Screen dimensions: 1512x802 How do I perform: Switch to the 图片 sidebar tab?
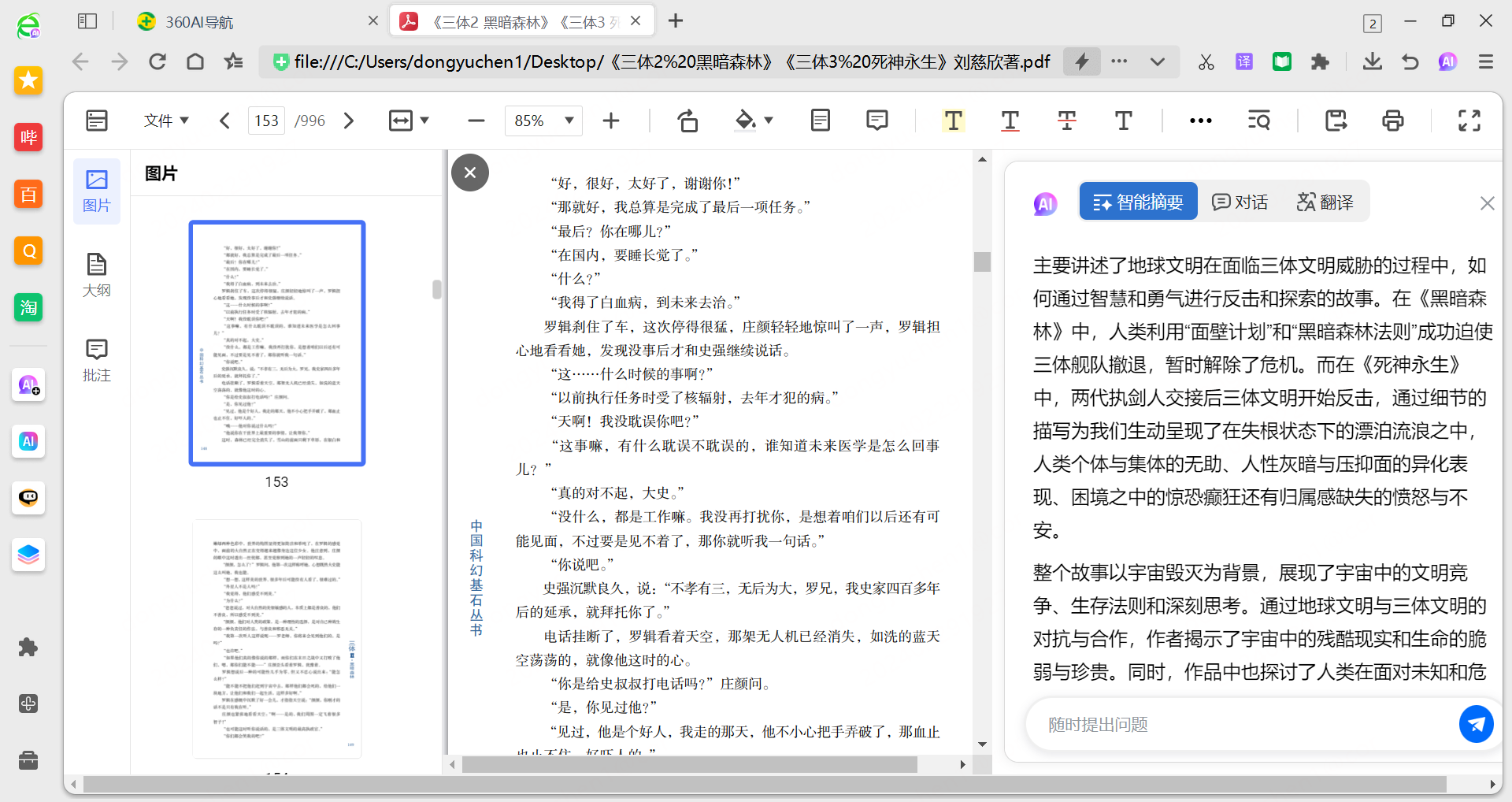[97, 191]
